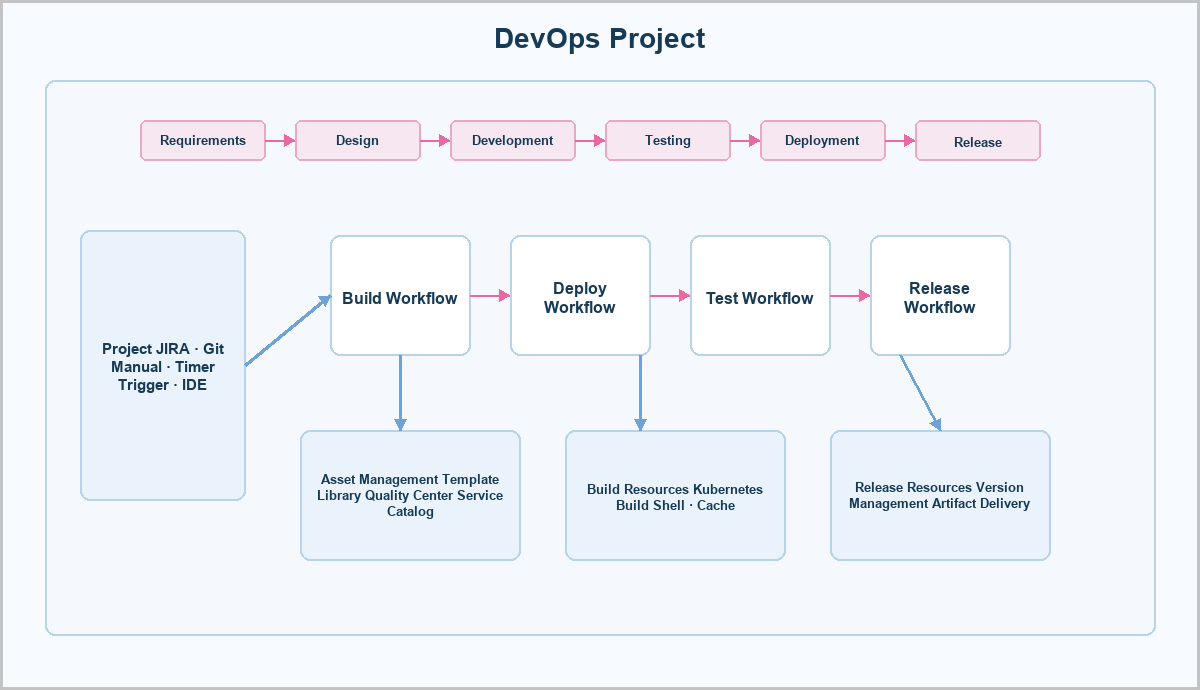Select the Testing stage box
The image size is (1200, 690).
click(x=668, y=141)
